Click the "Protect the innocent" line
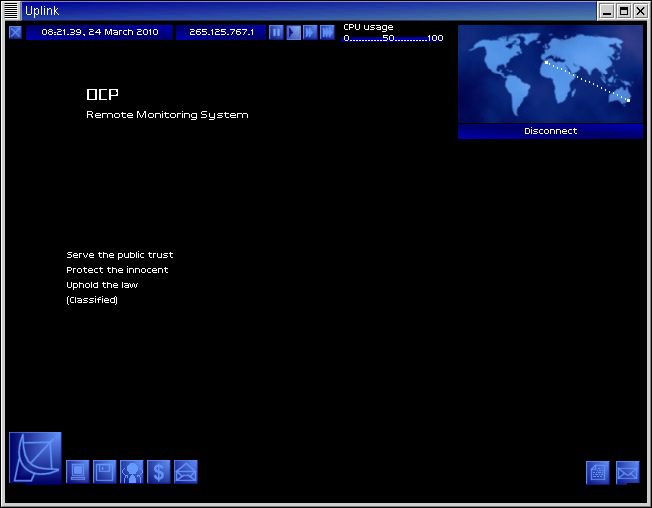 [x=117, y=270]
